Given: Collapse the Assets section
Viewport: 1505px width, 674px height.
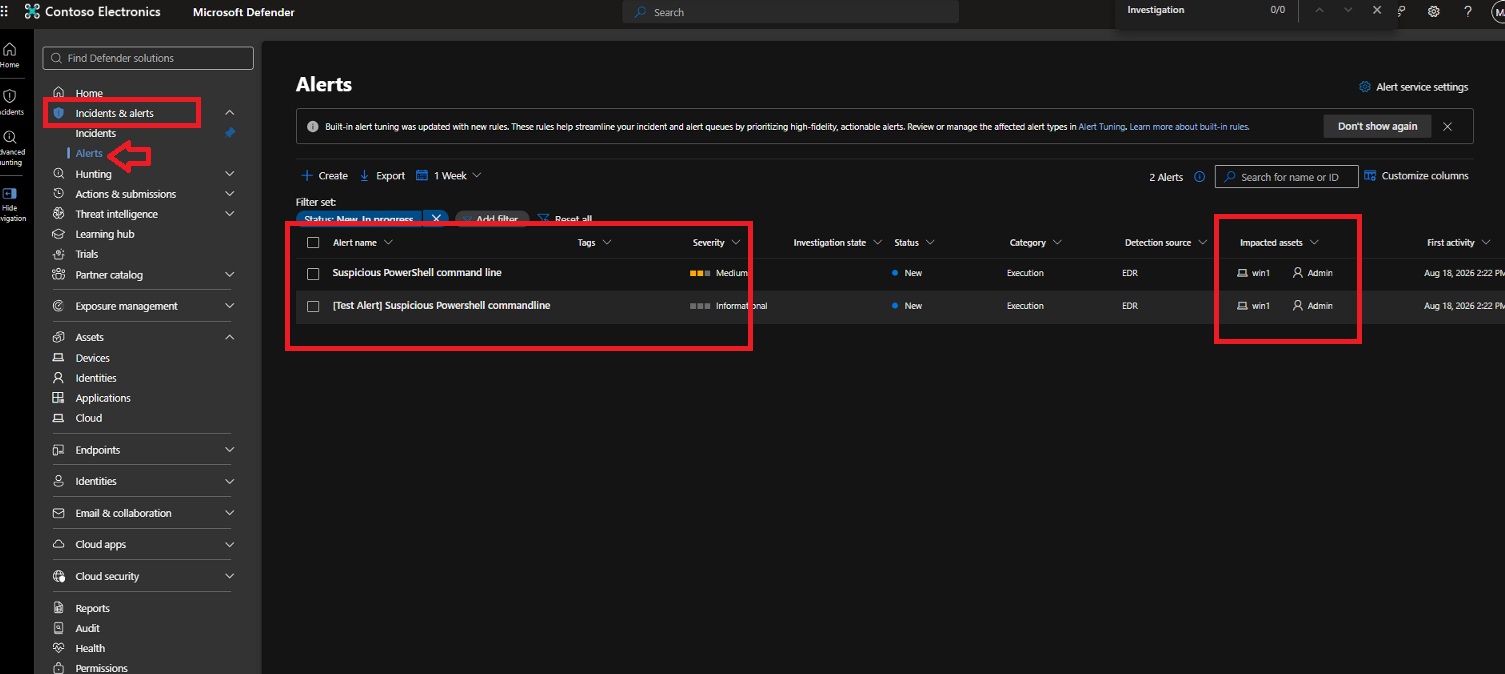Looking at the screenshot, I should coord(230,337).
